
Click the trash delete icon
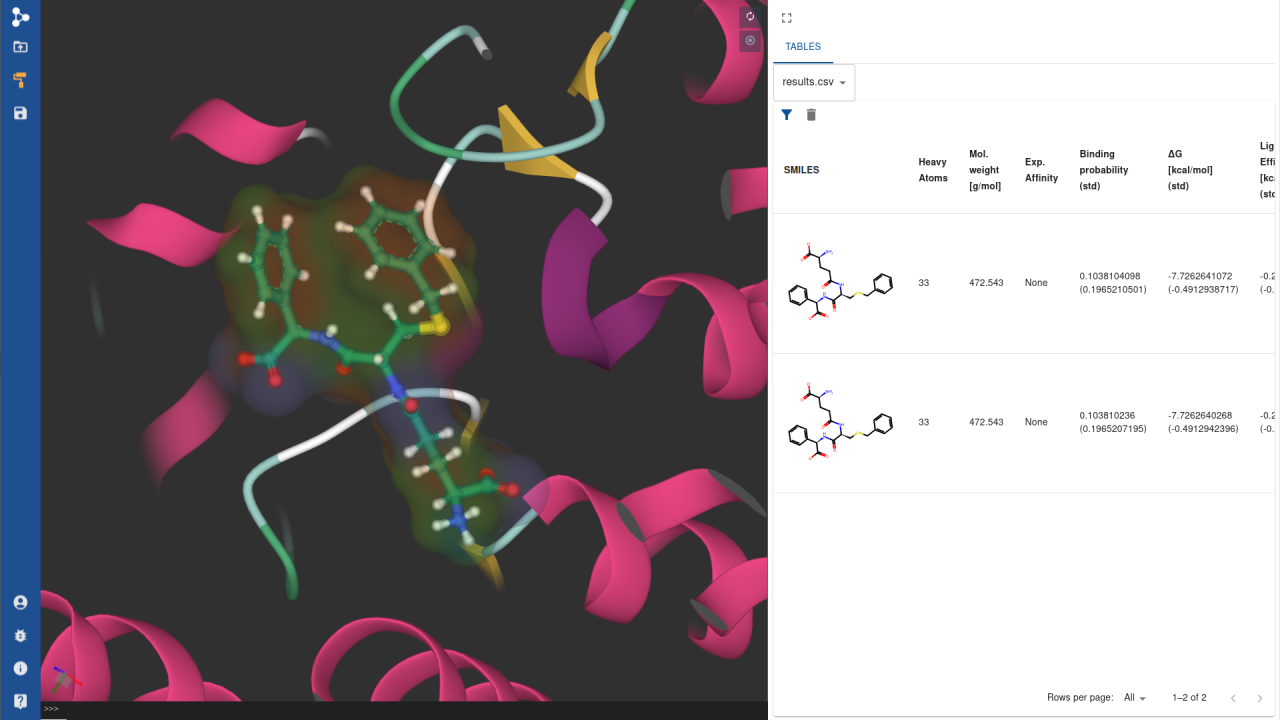[811, 115]
